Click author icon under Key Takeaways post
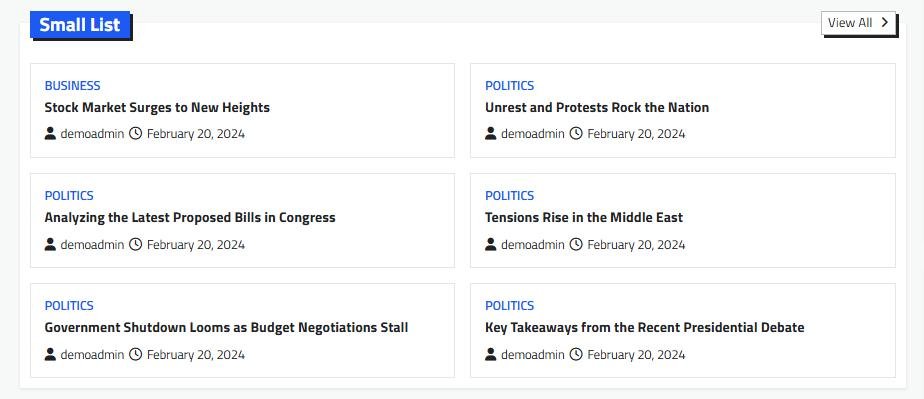Viewport: 924px width, 399px height. pos(491,354)
